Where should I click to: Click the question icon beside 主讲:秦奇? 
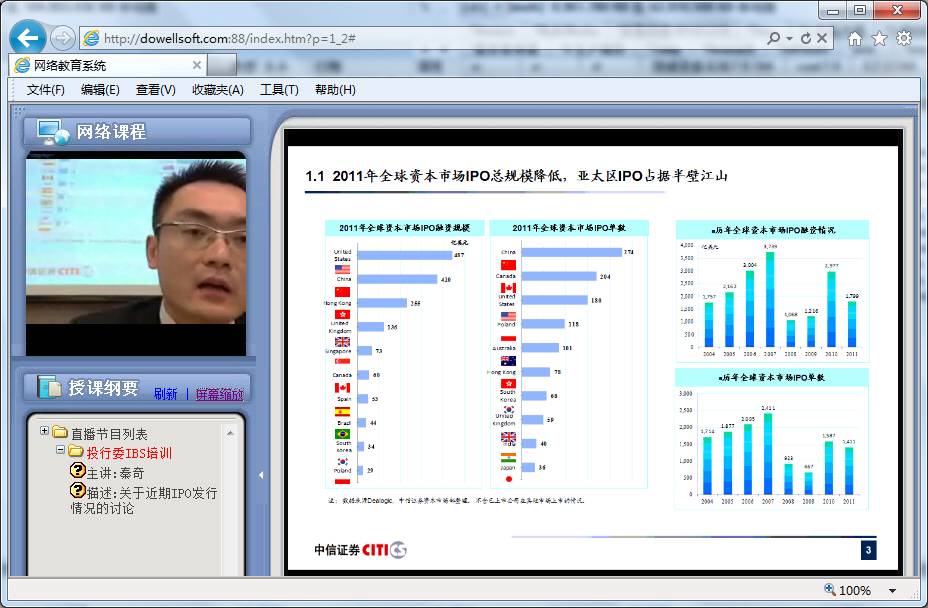78,470
